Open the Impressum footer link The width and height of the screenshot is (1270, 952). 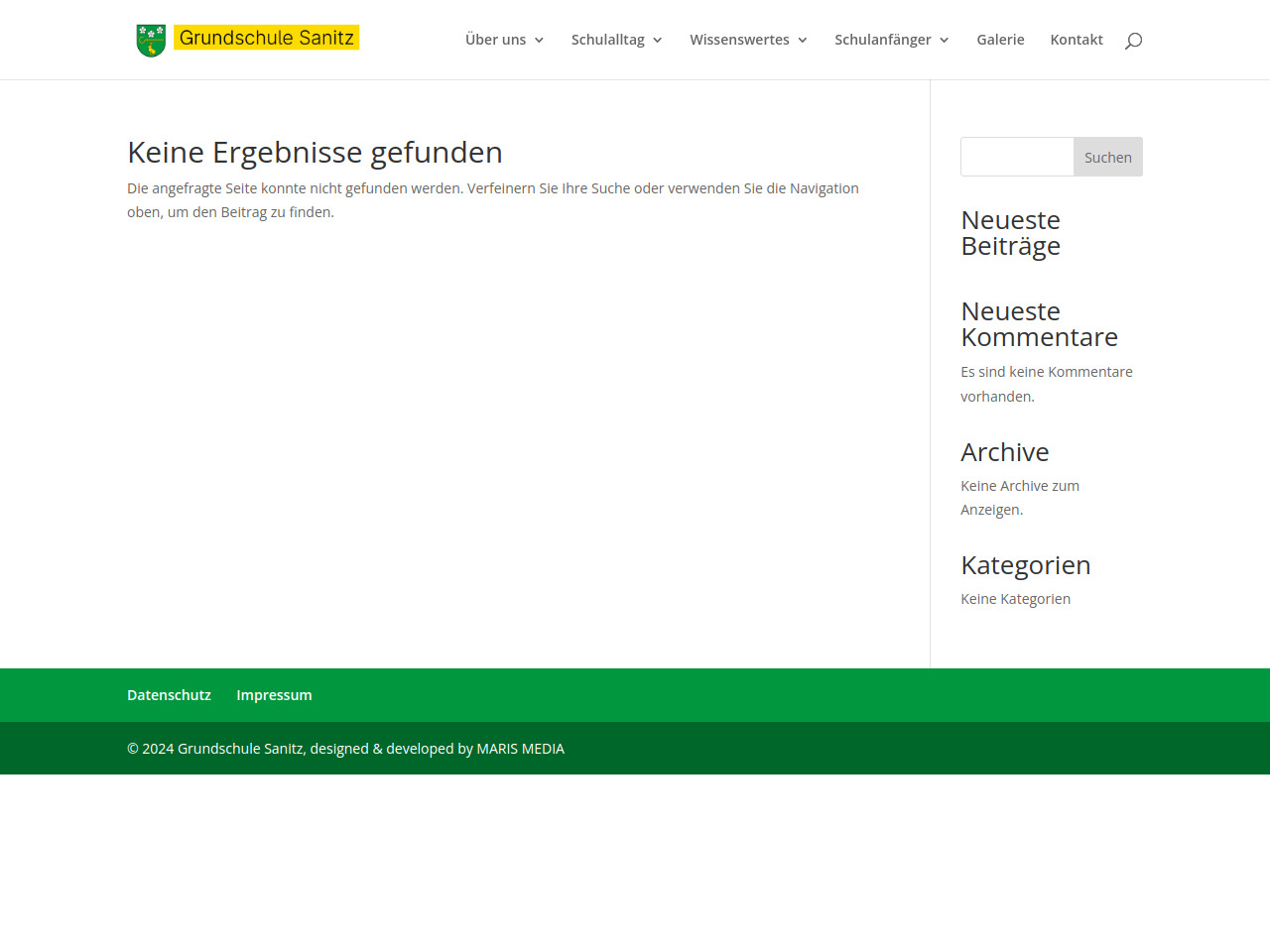click(x=274, y=695)
